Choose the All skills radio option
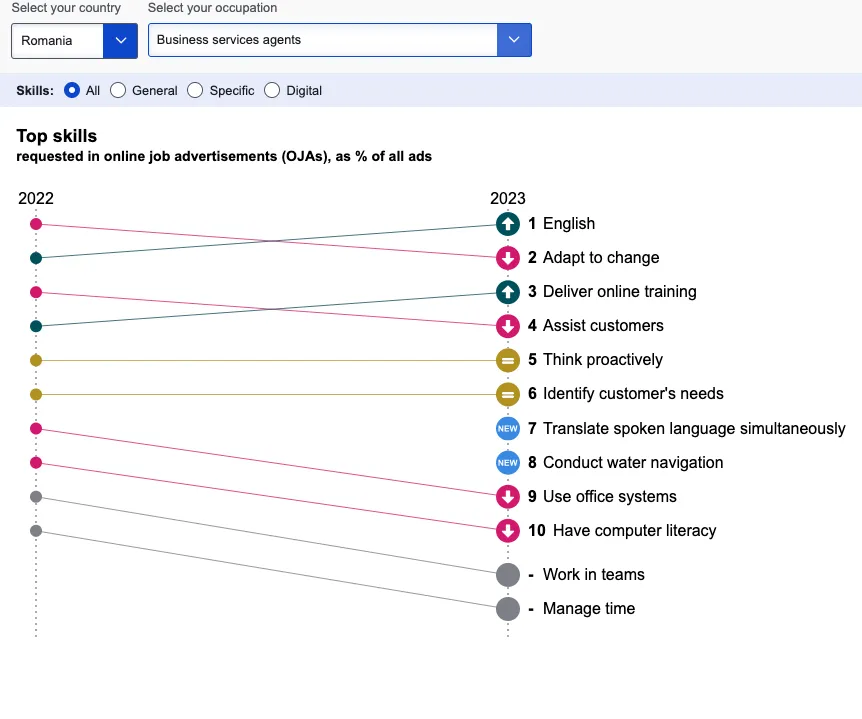Image resolution: width=862 pixels, height=719 pixels. 72,90
